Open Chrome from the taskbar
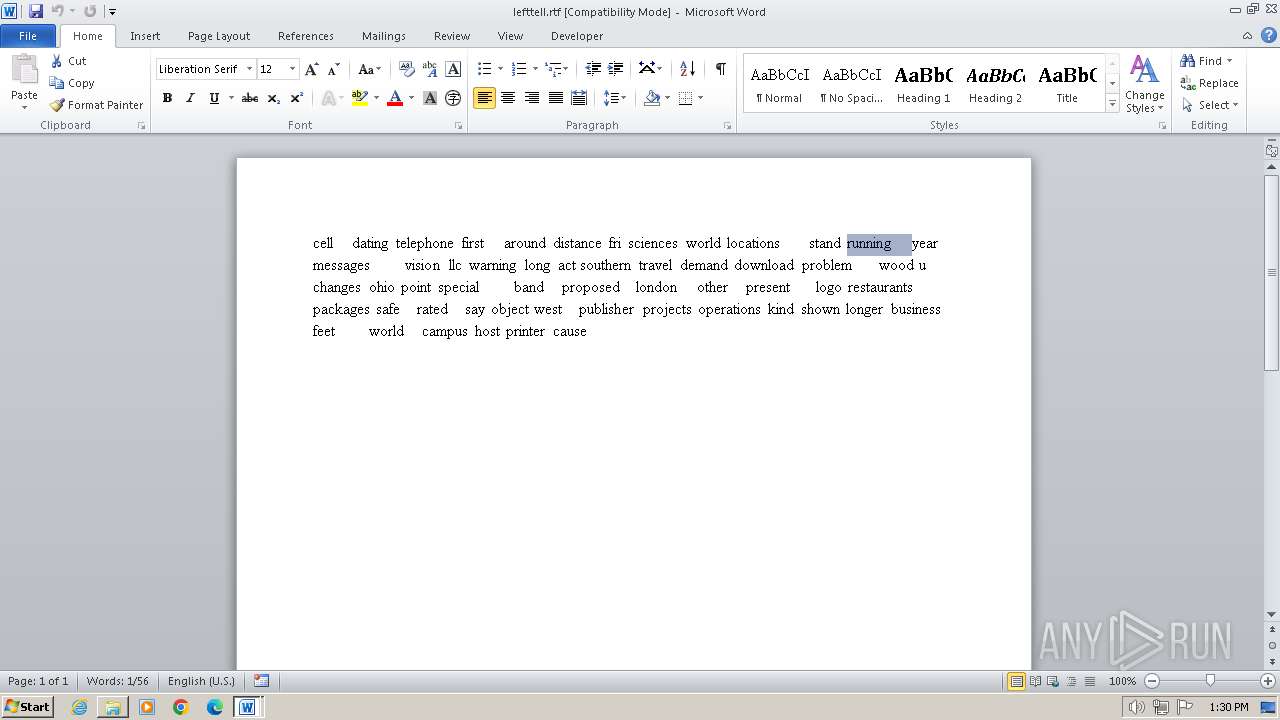 pyautogui.click(x=180, y=707)
